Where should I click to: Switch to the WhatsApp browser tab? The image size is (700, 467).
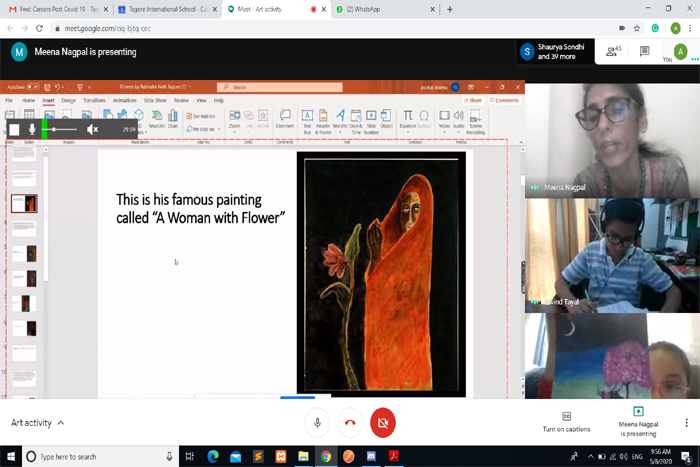(385, 9)
